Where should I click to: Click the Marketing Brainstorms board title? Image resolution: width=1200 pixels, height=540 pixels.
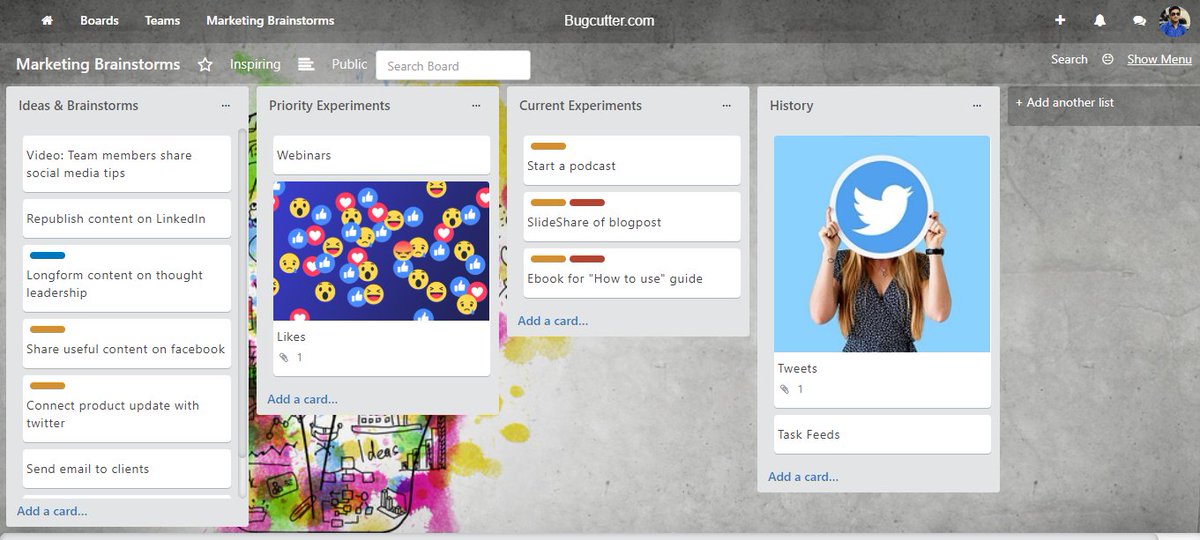[x=98, y=64]
